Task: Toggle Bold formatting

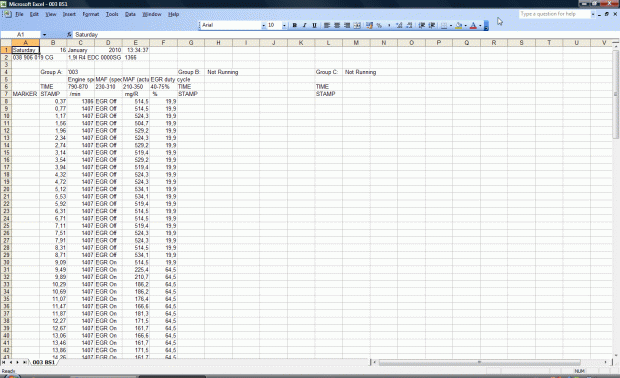Action: (x=294, y=25)
